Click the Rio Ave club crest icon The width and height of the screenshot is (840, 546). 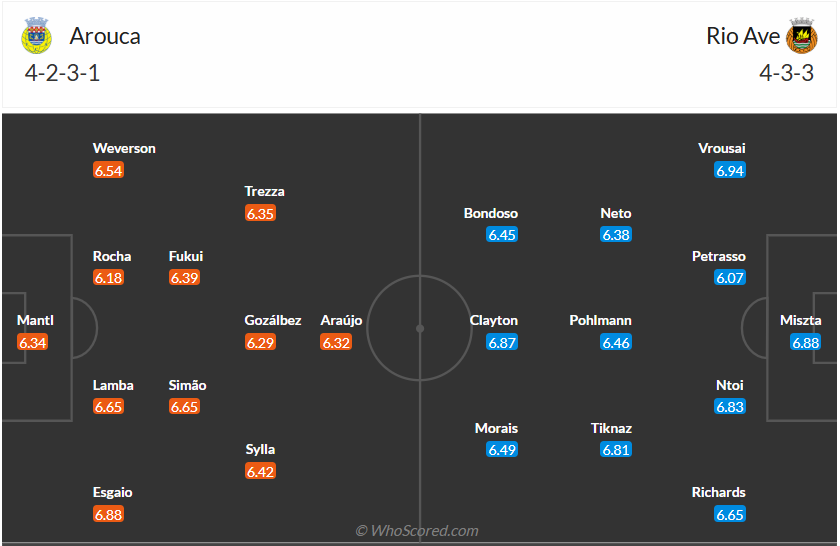801,36
